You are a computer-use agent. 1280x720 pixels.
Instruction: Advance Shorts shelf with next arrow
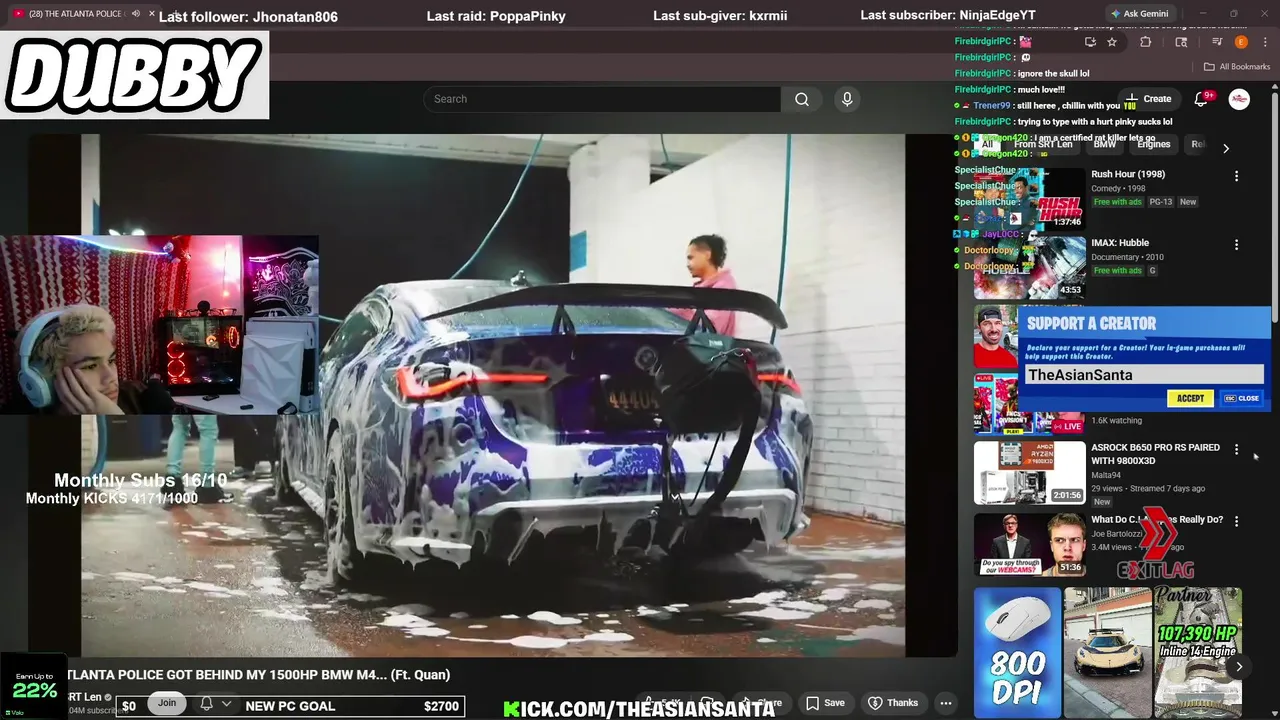pos(1239,666)
